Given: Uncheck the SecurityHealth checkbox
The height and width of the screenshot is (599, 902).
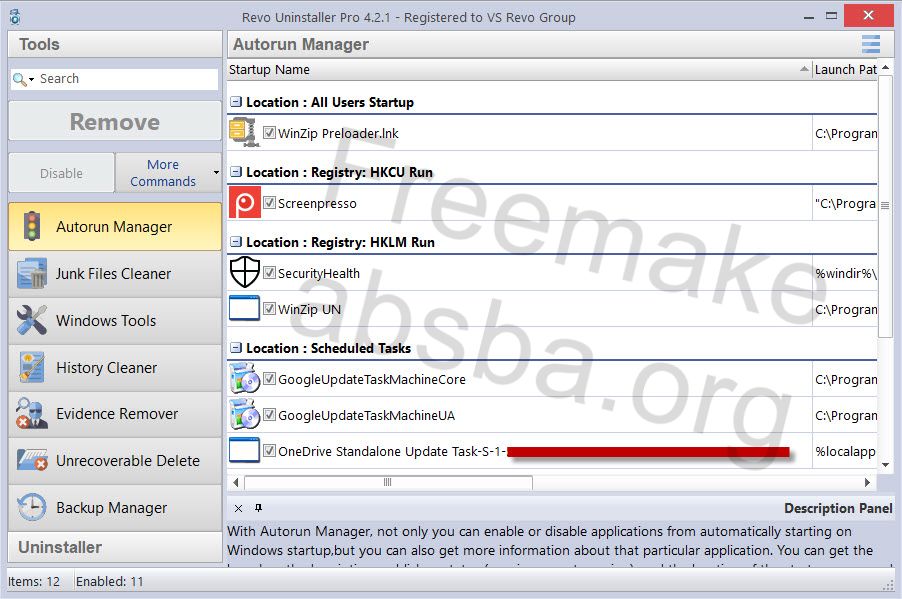Looking at the screenshot, I should 269,272.
